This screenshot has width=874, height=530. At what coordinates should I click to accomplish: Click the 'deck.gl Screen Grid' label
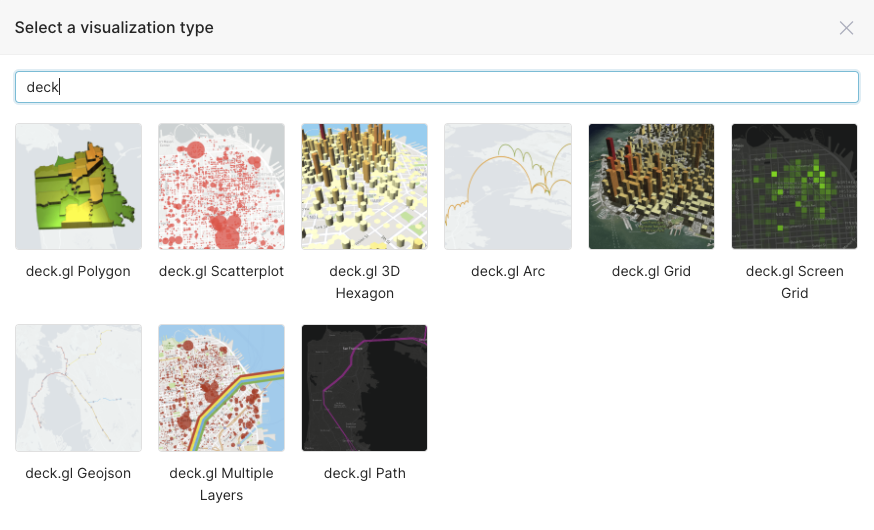coord(794,282)
